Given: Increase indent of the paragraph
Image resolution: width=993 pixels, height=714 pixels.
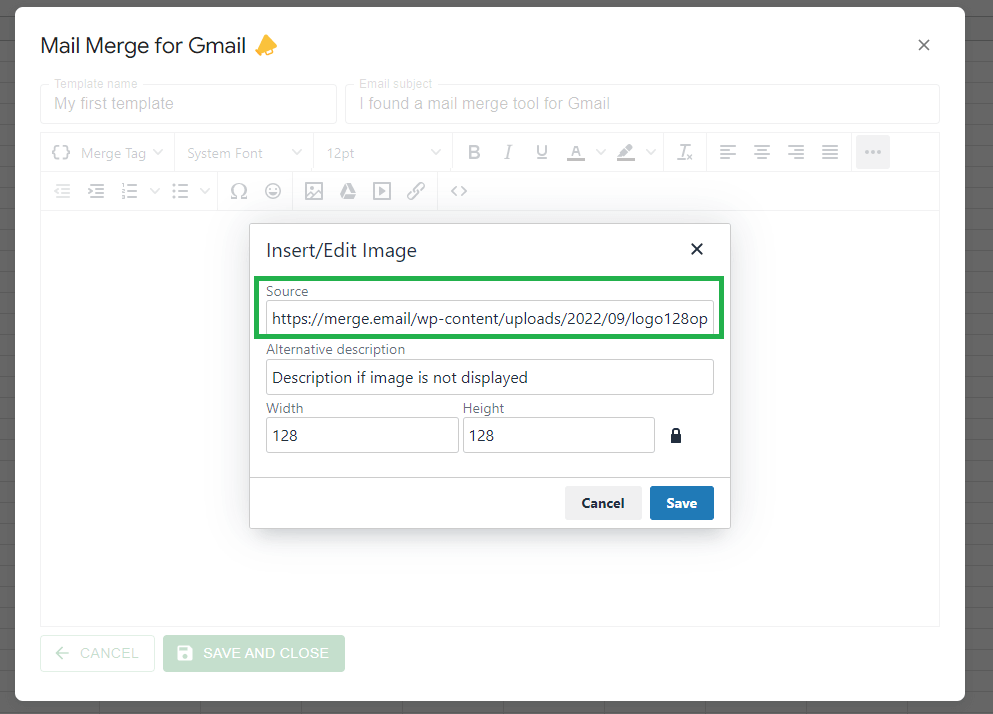Looking at the screenshot, I should tap(96, 191).
